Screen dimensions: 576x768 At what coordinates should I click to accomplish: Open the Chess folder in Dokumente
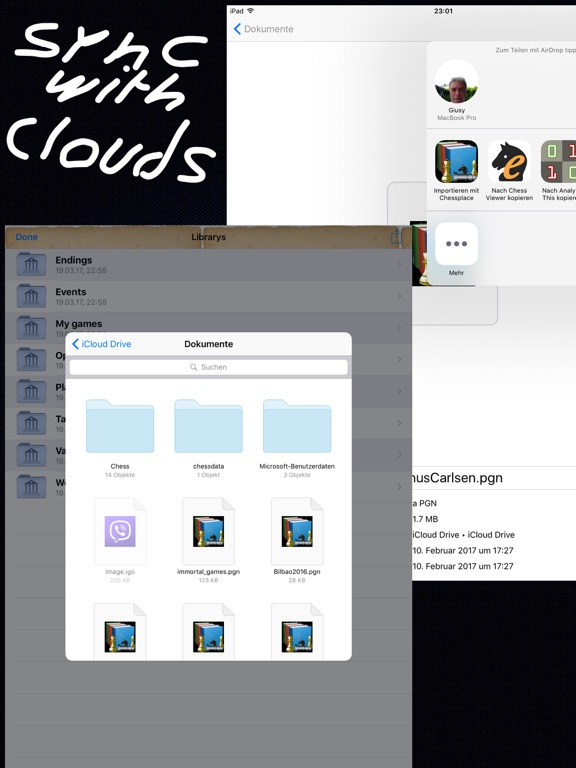pyautogui.click(x=120, y=426)
